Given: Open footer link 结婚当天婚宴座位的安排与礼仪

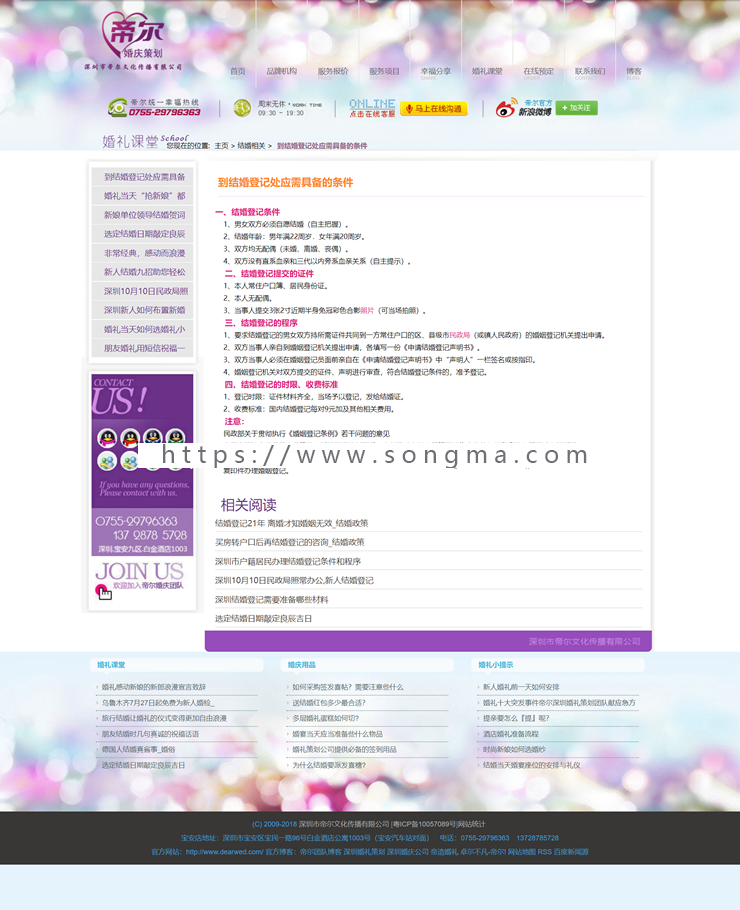Looking at the screenshot, I should [532, 765].
